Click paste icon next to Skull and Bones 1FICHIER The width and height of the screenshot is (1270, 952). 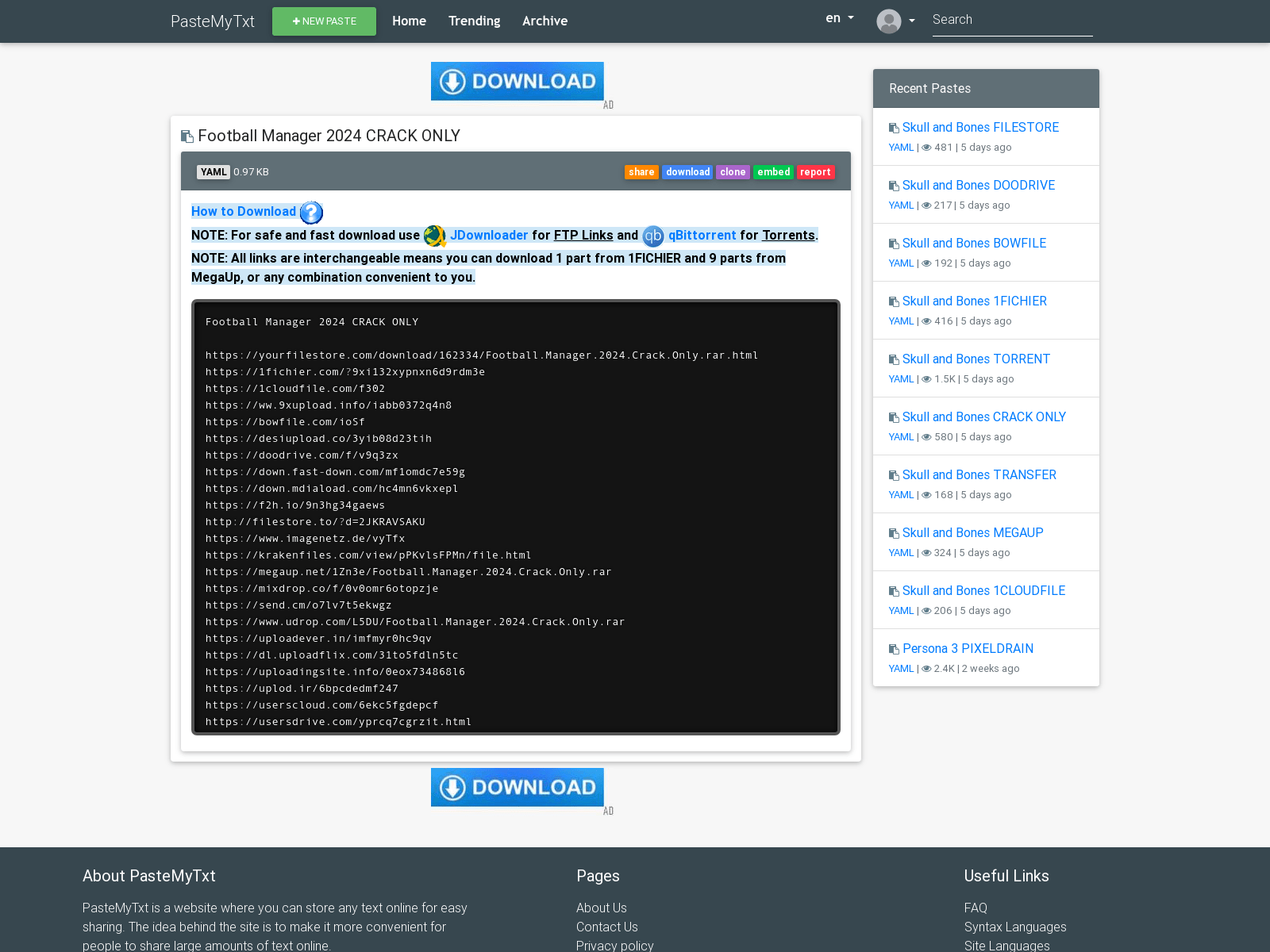click(894, 302)
